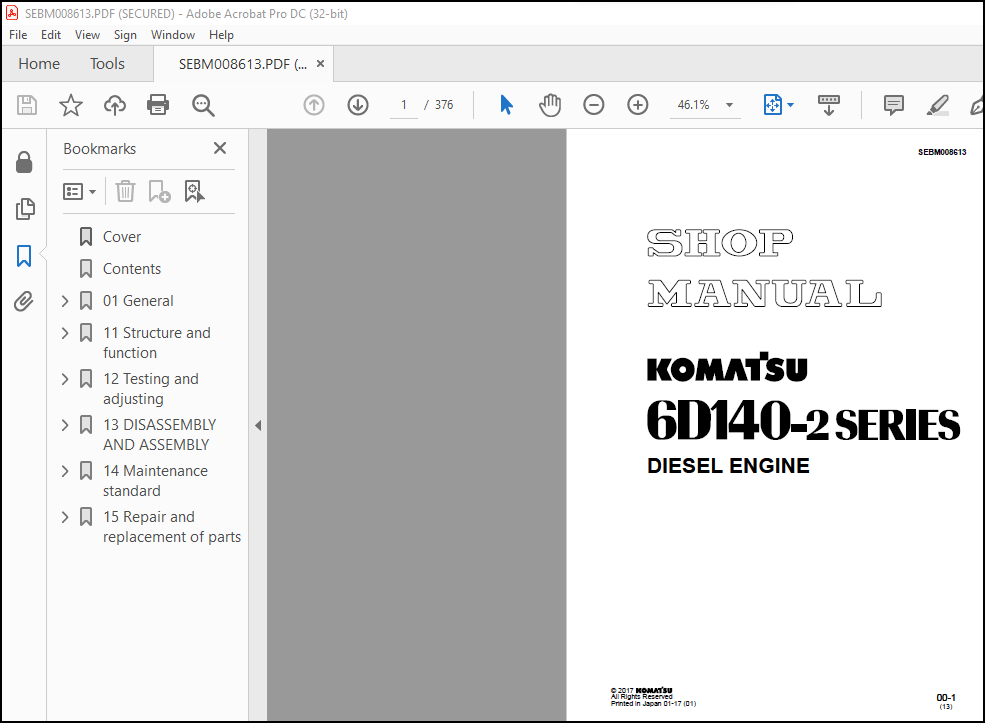Click the SEBM008613 code on the page

tap(942, 152)
